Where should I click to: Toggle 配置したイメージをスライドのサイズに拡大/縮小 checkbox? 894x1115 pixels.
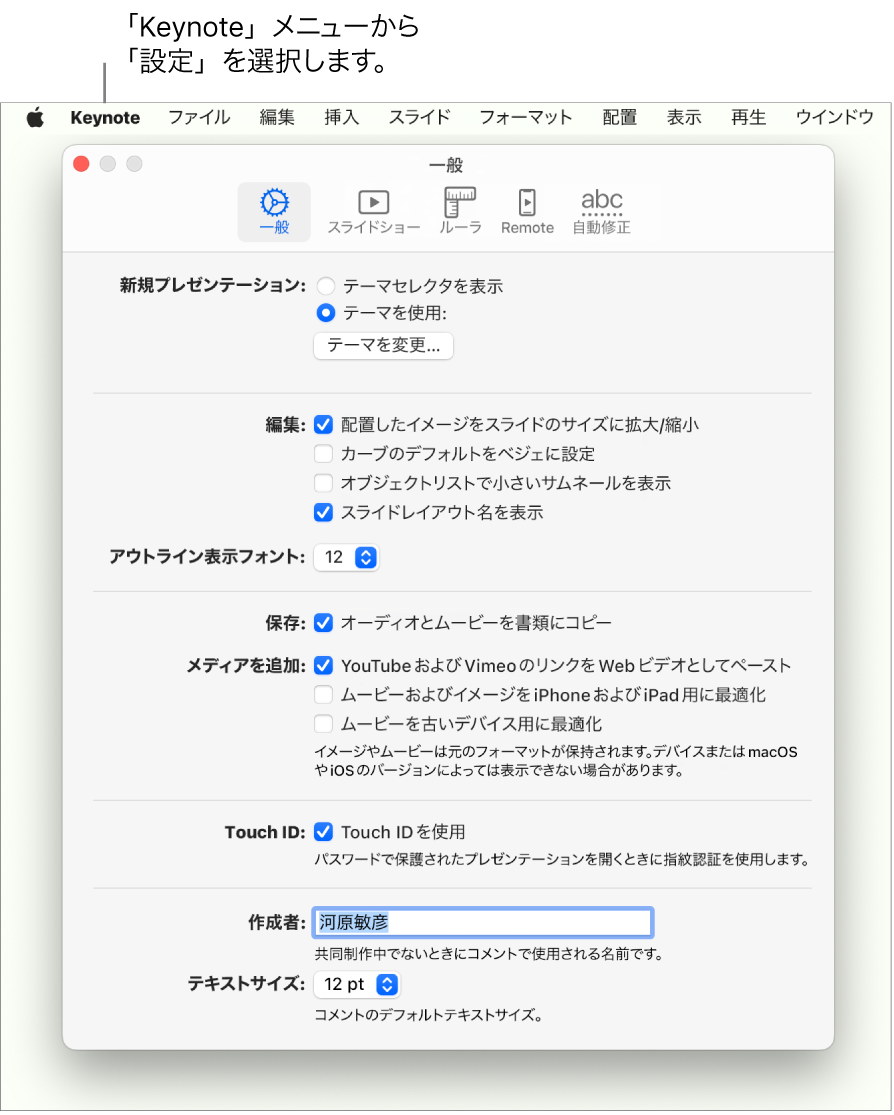point(324,425)
